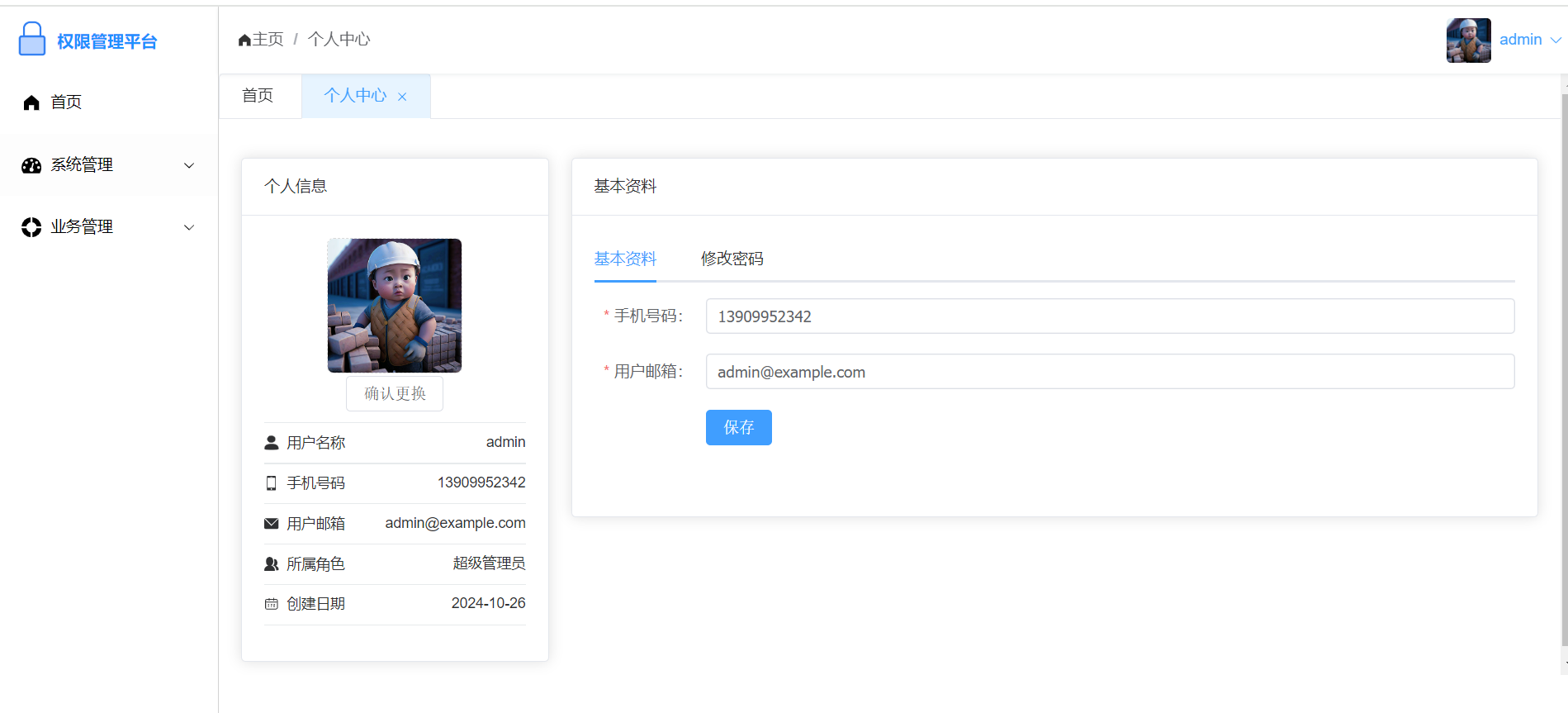The height and width of the screenshot is (713, 1568).
Task: Click the 系统管理 dashboard palette icon
Action: 31,165
